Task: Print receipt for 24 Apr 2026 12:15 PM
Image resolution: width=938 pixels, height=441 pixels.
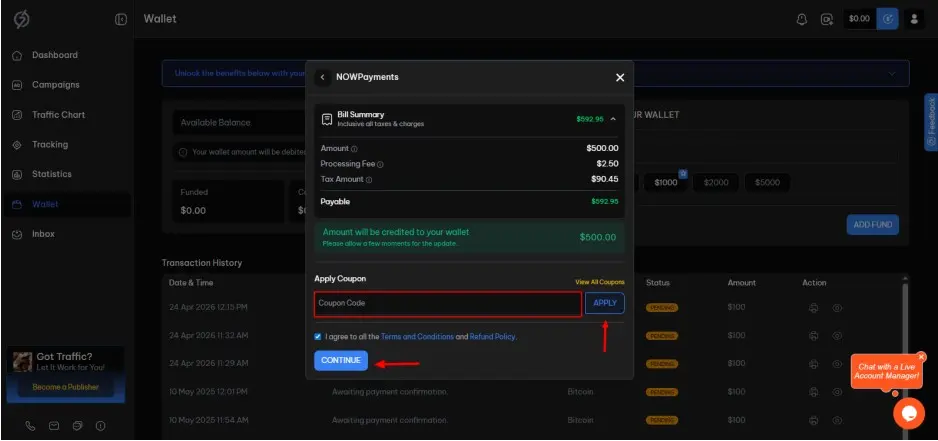Action: click(x=814, y=308)
